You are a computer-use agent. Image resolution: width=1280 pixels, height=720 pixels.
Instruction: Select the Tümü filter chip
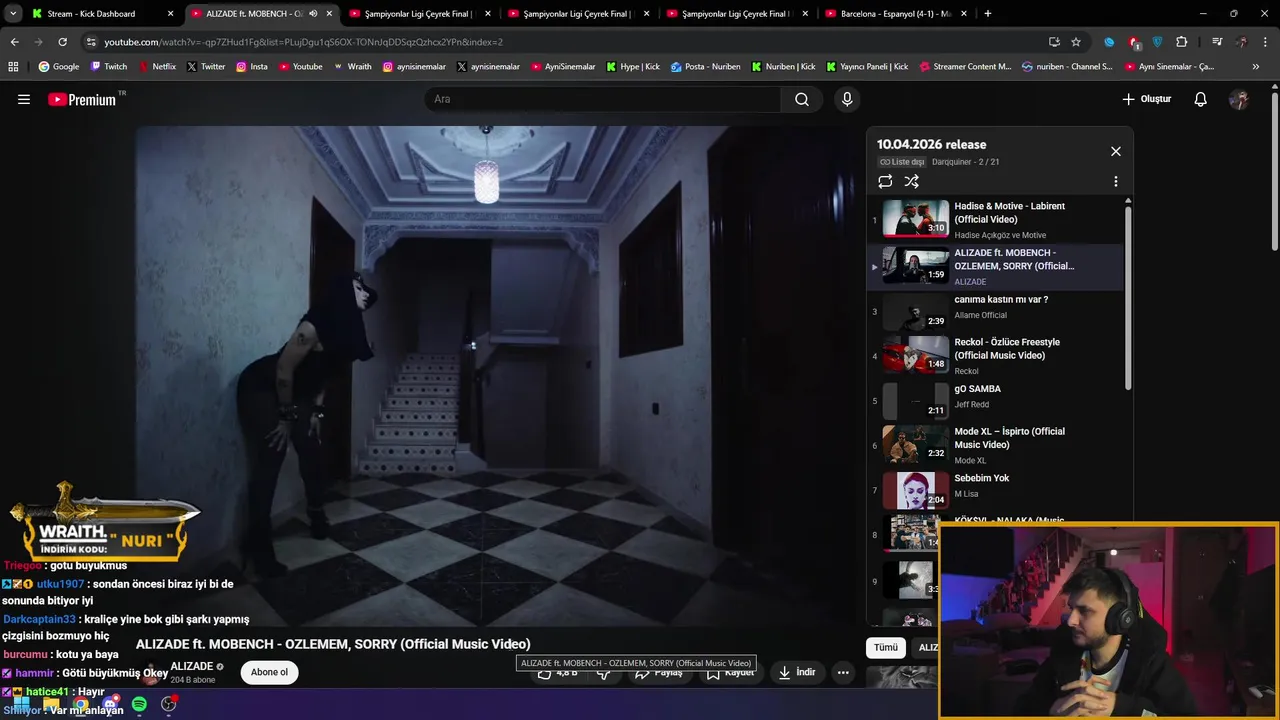[886, 647]
